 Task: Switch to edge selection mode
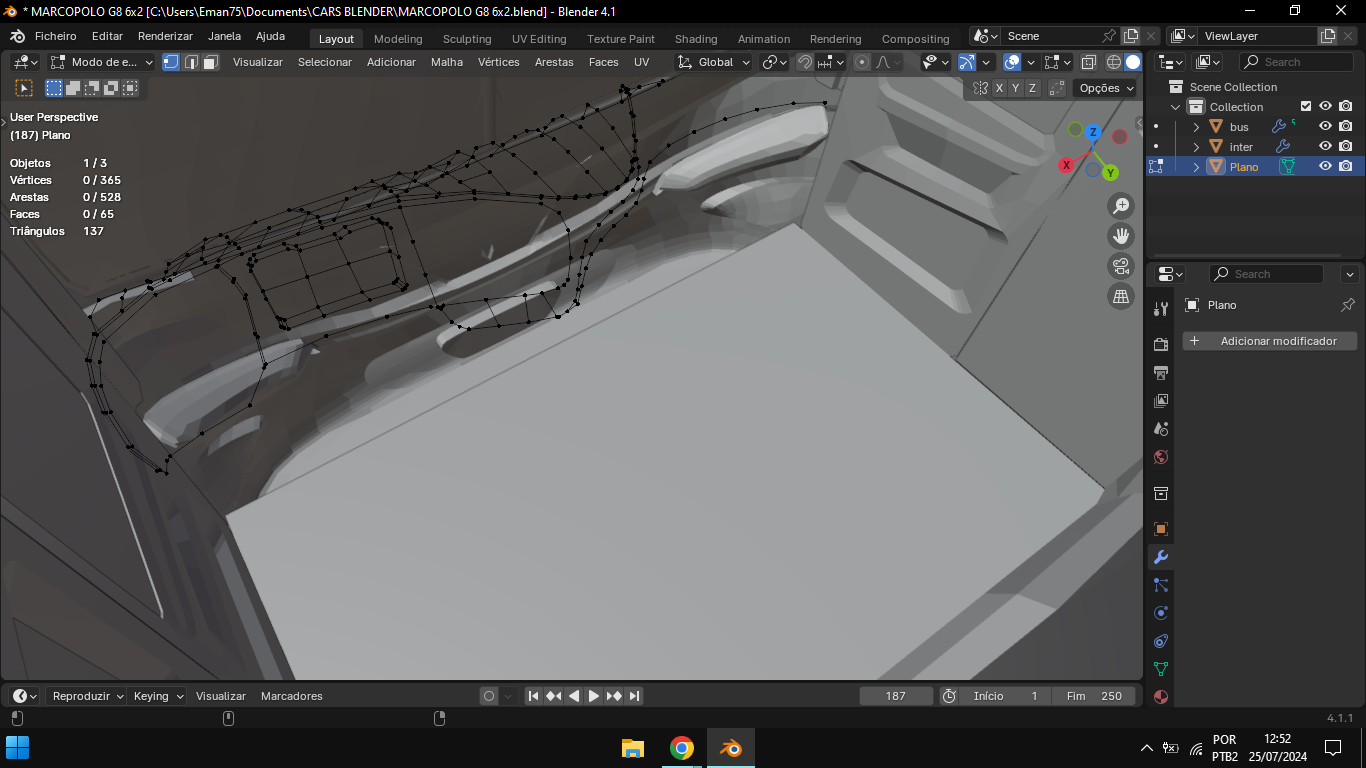click(191, 62)
